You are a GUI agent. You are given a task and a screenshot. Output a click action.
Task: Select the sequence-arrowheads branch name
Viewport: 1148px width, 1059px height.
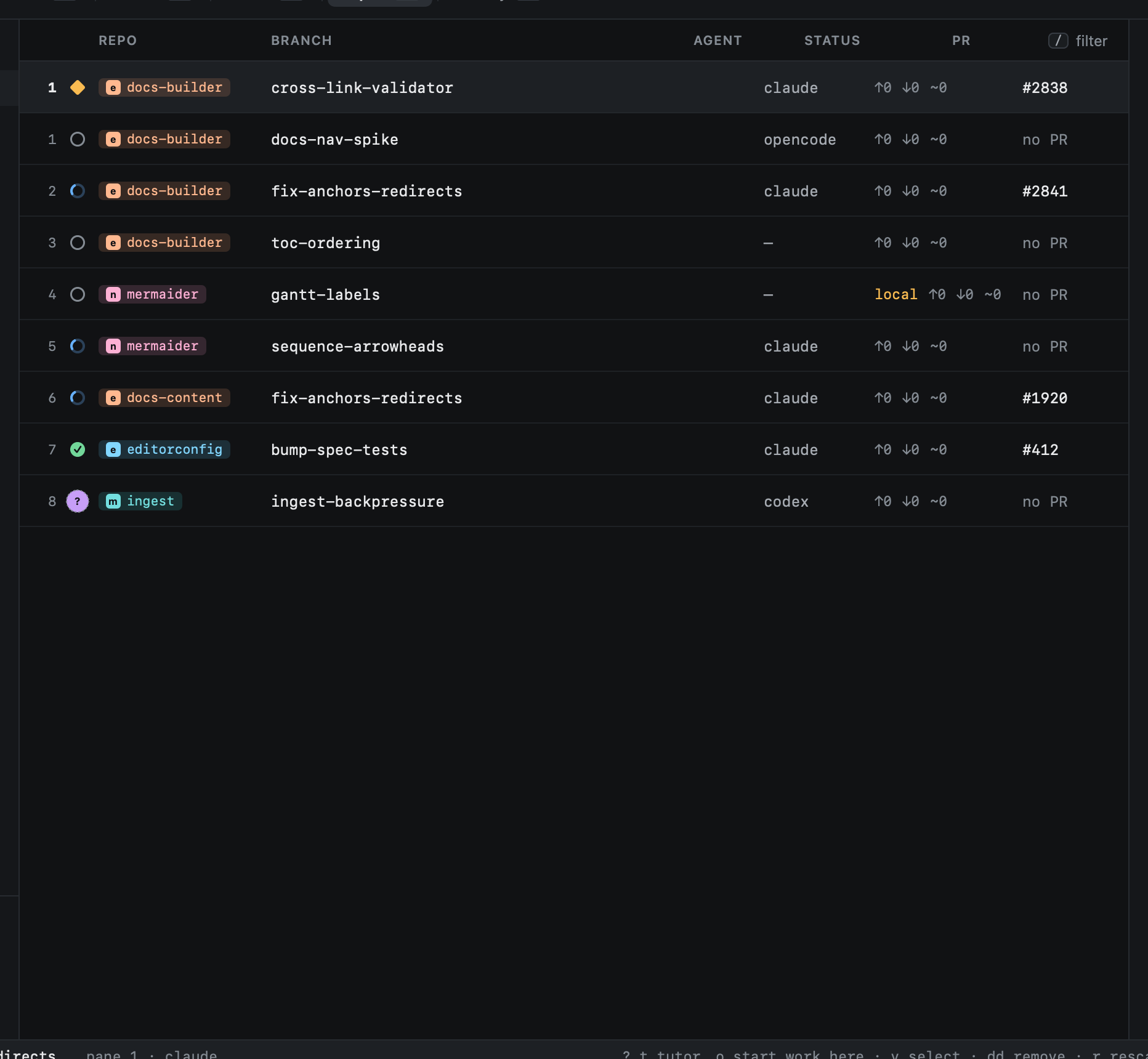(358, 347)
